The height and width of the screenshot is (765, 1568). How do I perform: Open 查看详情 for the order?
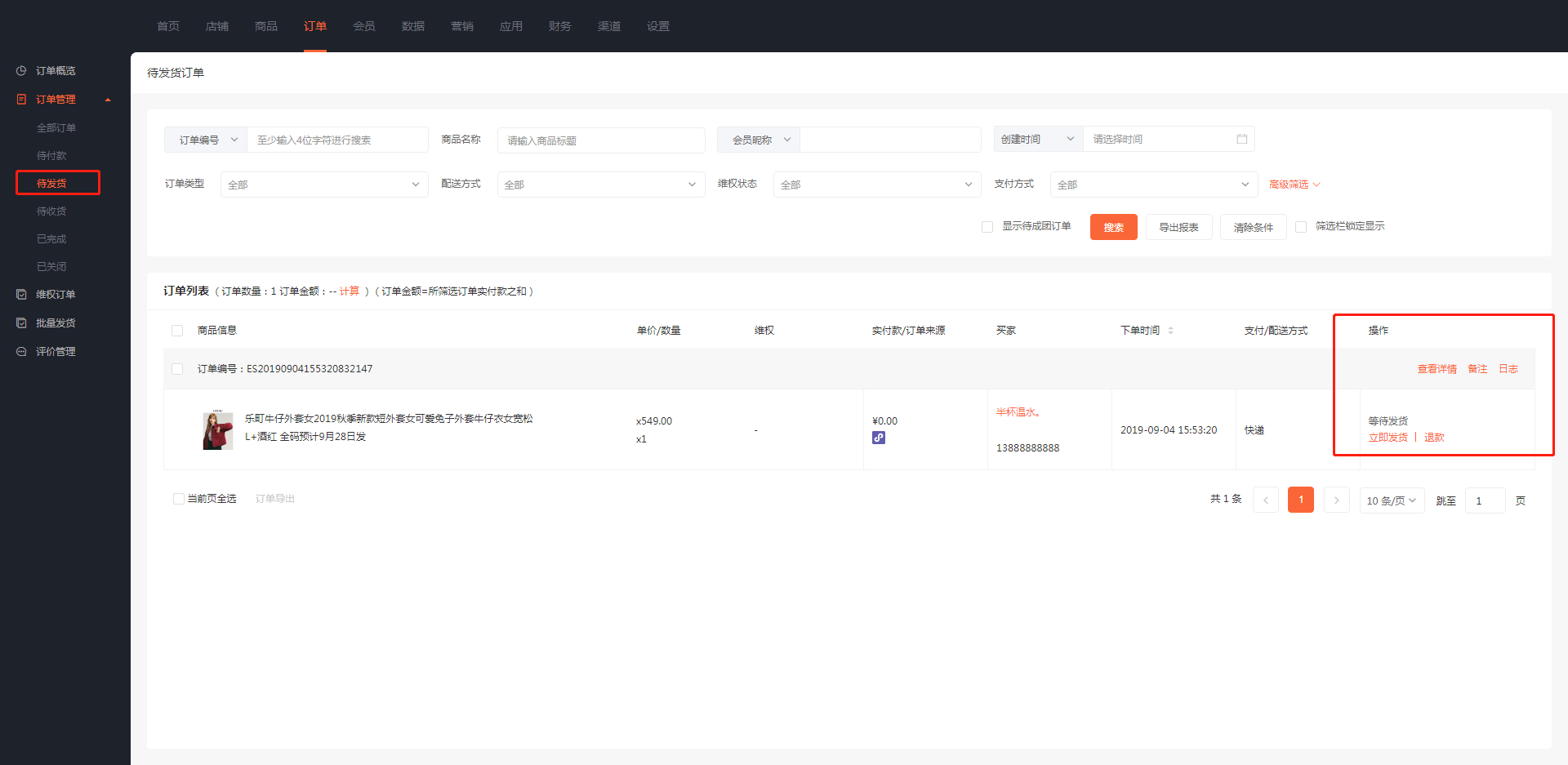(x=1437, y=369)
